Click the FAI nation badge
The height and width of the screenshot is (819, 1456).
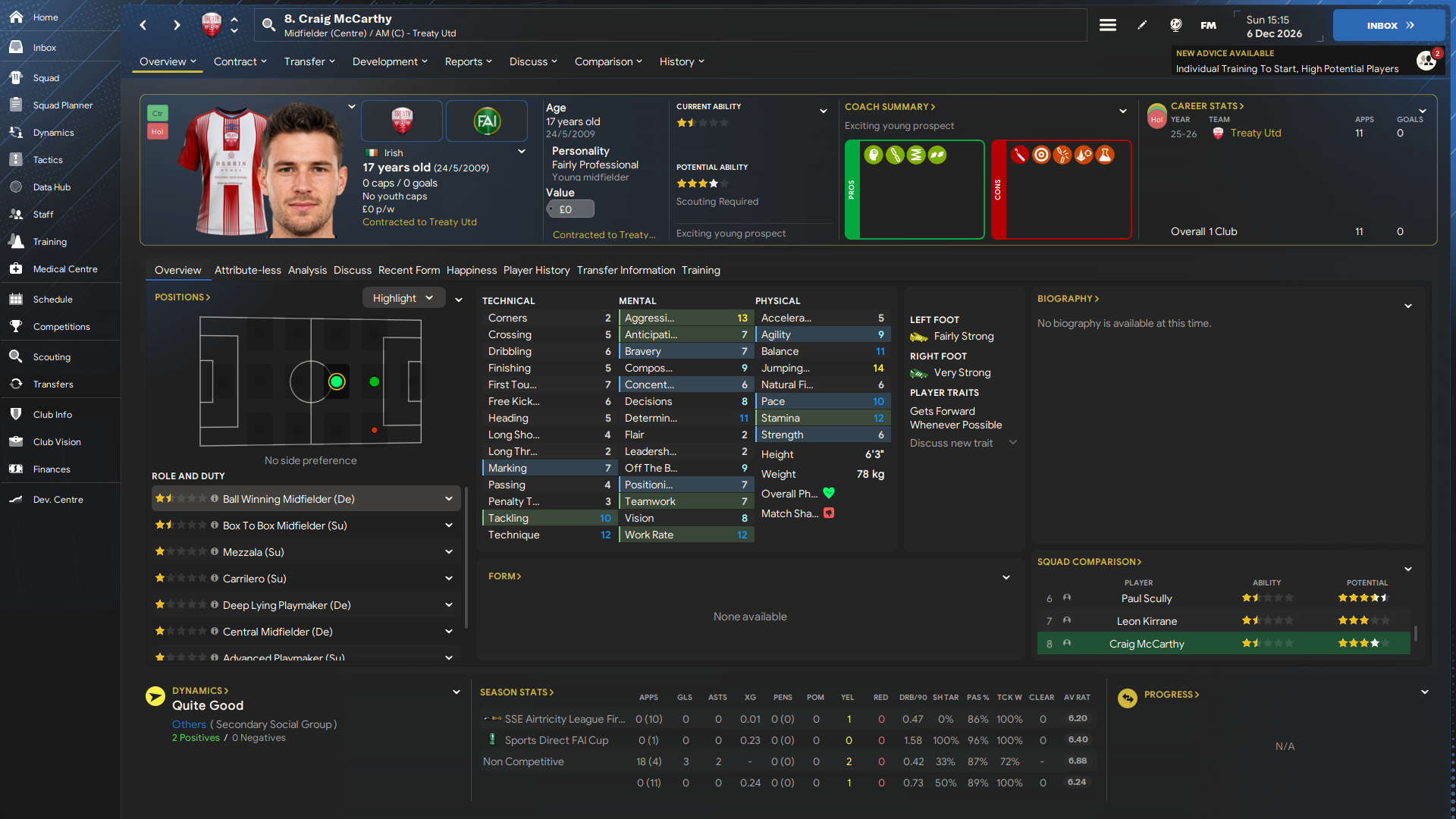[487, 121]
